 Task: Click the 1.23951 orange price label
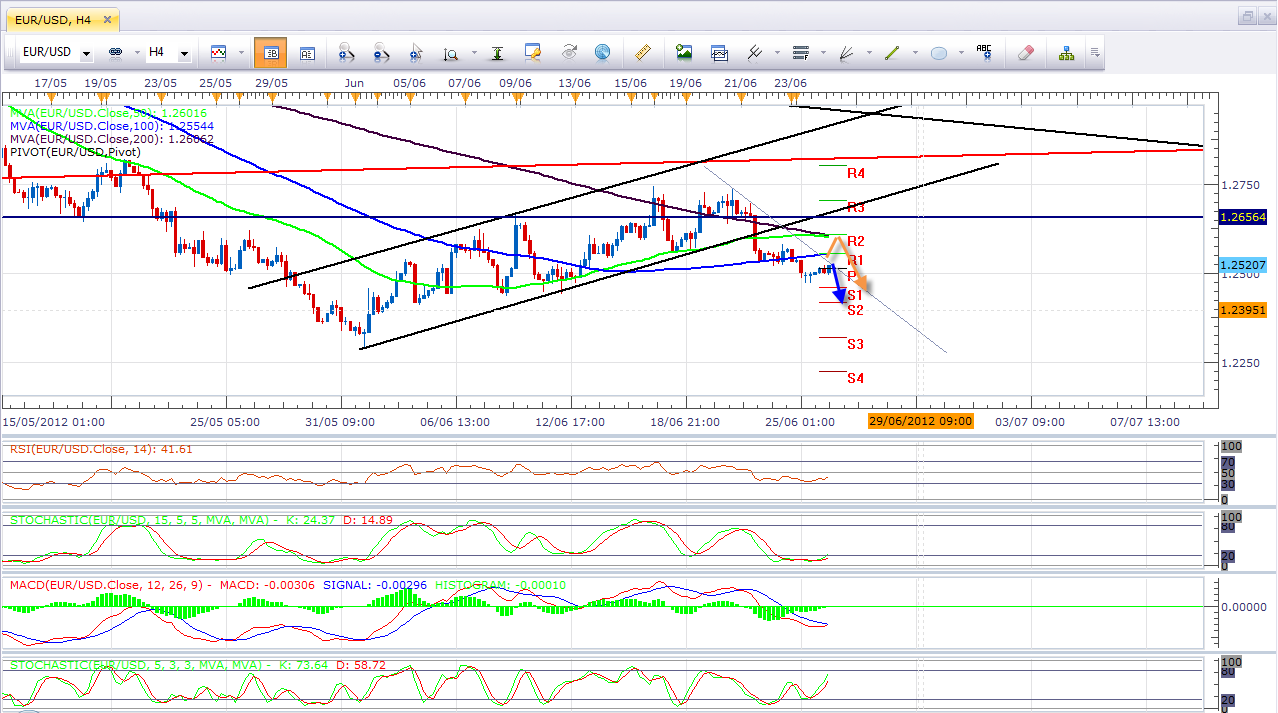pos(1243,310)
